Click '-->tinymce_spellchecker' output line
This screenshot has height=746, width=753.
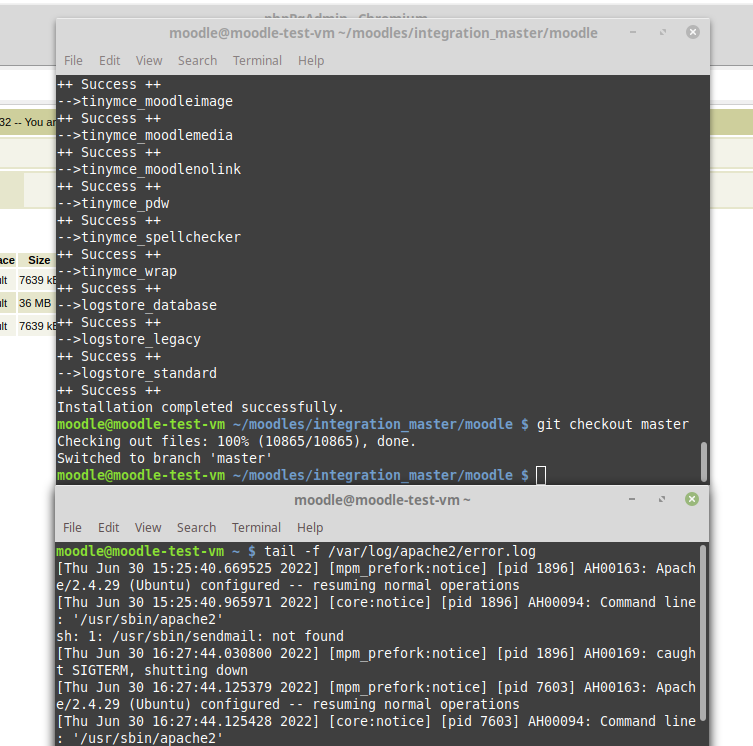[x=149, y=237]
